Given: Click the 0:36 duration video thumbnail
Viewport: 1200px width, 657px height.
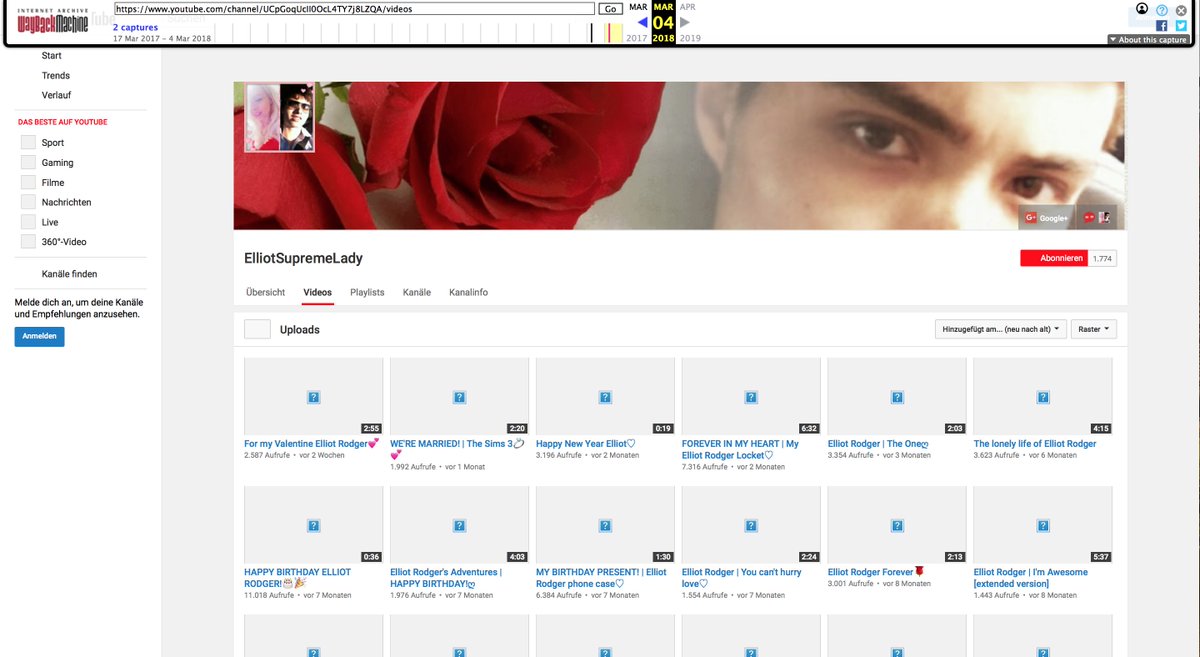Looking at the screenshot, I should pos(313,525).
